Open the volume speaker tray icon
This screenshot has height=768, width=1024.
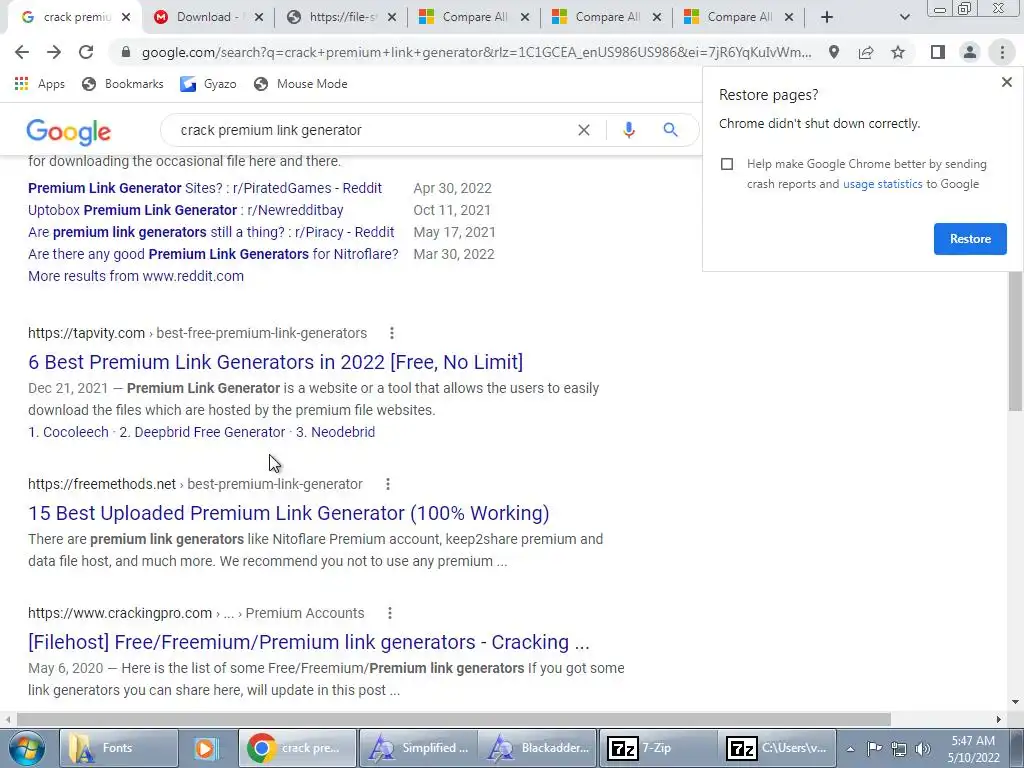tap(923, 749)
